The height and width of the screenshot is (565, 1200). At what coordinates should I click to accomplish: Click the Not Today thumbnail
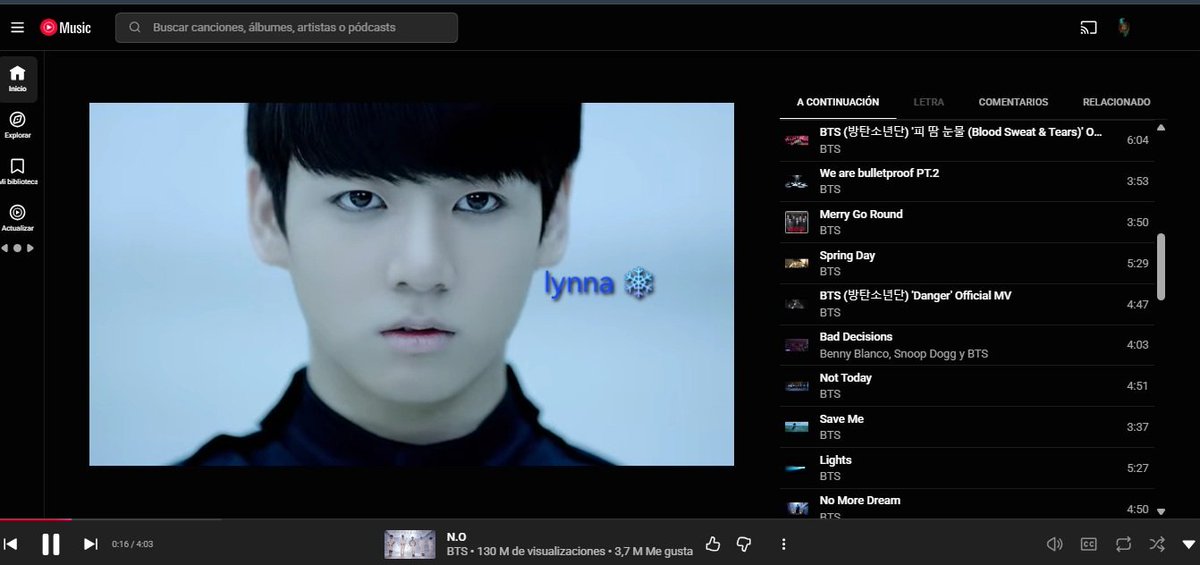point(797,386)
